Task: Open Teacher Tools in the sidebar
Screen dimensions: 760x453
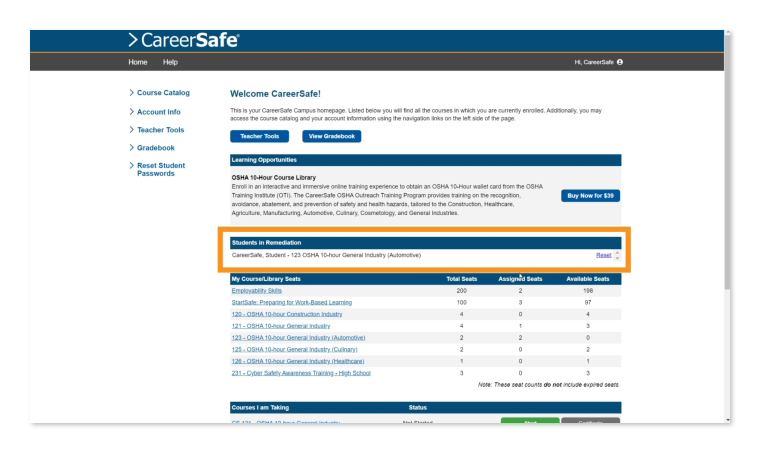Action: coord(160,130)
